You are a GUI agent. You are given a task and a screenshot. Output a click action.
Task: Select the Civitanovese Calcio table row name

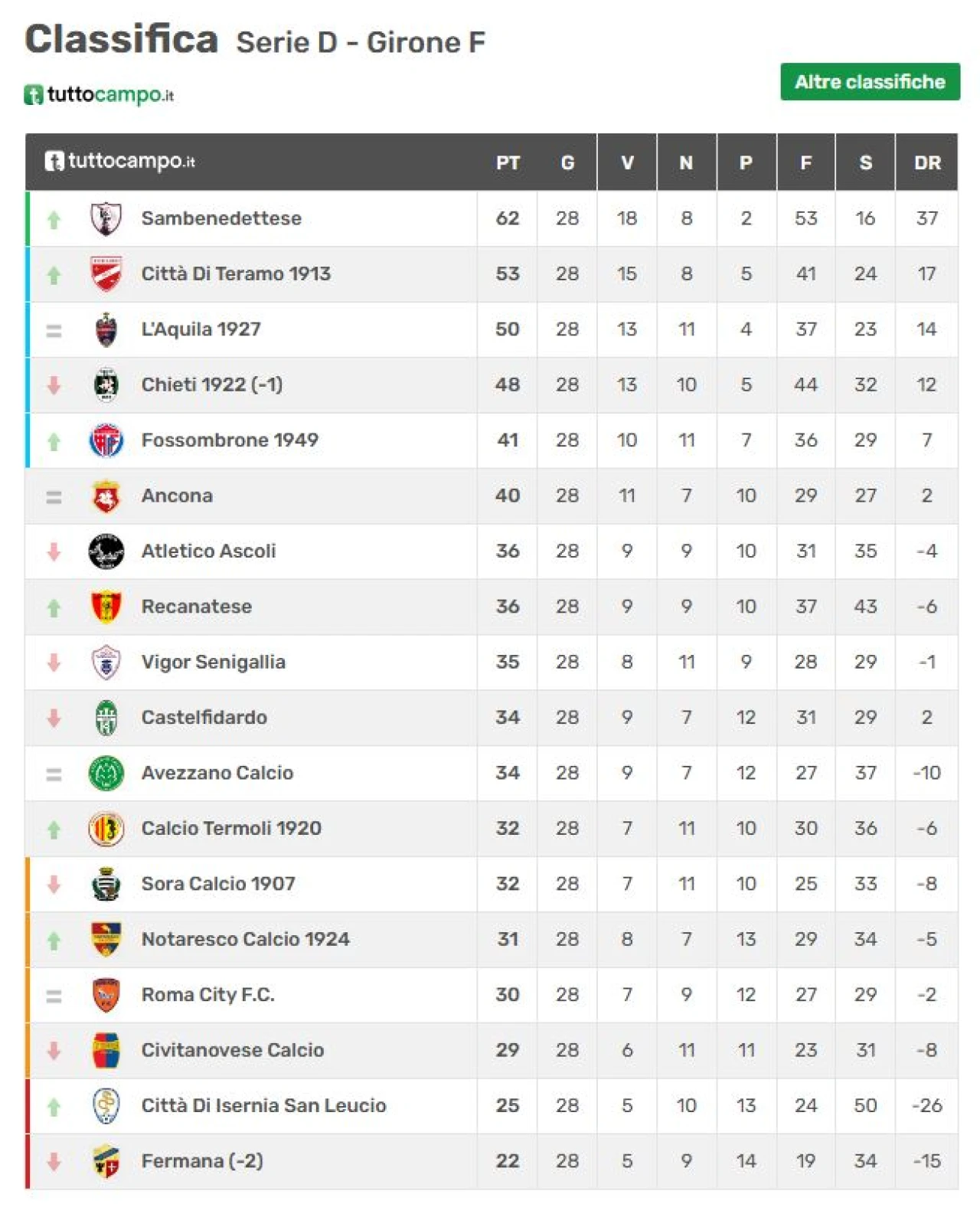tap(233, 1050)
